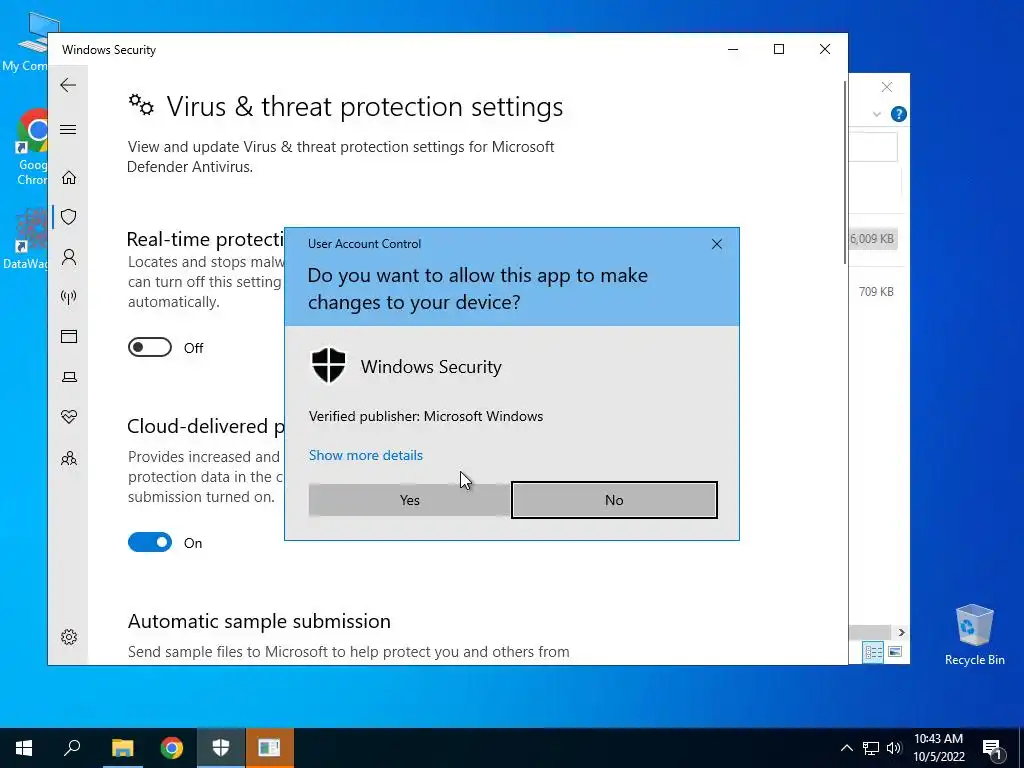Open Windows Start menu
The height and width of the screenshot is (768, 1024).
[x=24, y=748]
